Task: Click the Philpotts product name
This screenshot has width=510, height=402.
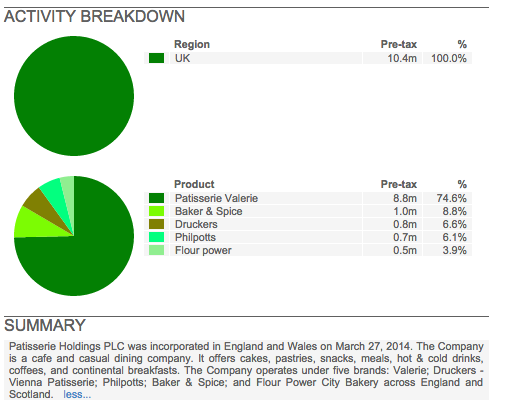Action: click(x=195, y=237)
